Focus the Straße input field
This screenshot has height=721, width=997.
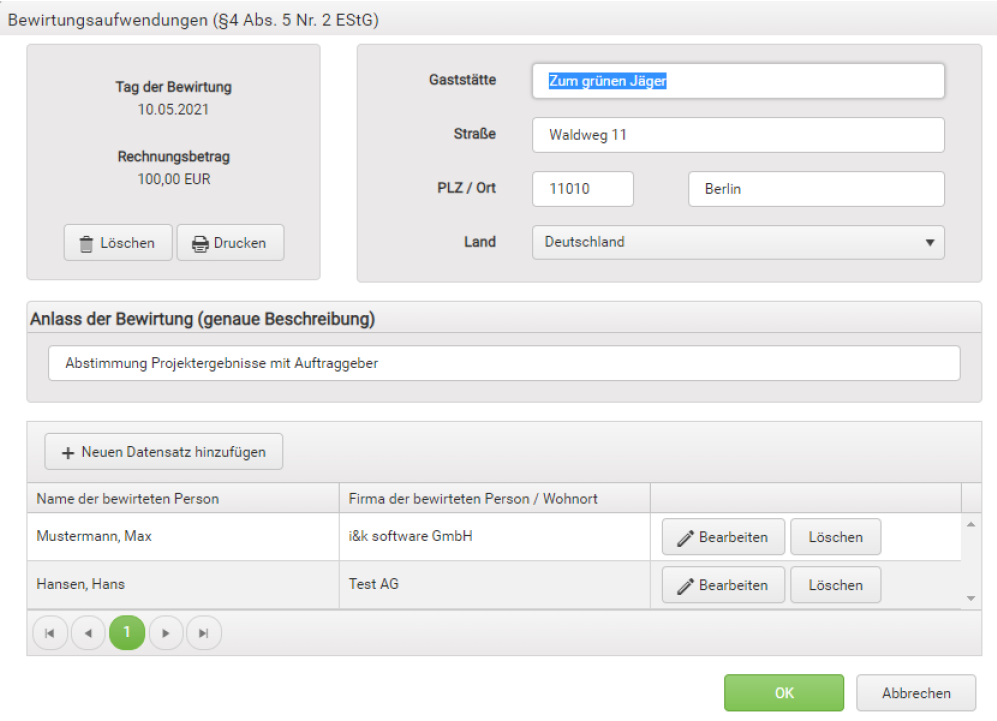(738, 135)
